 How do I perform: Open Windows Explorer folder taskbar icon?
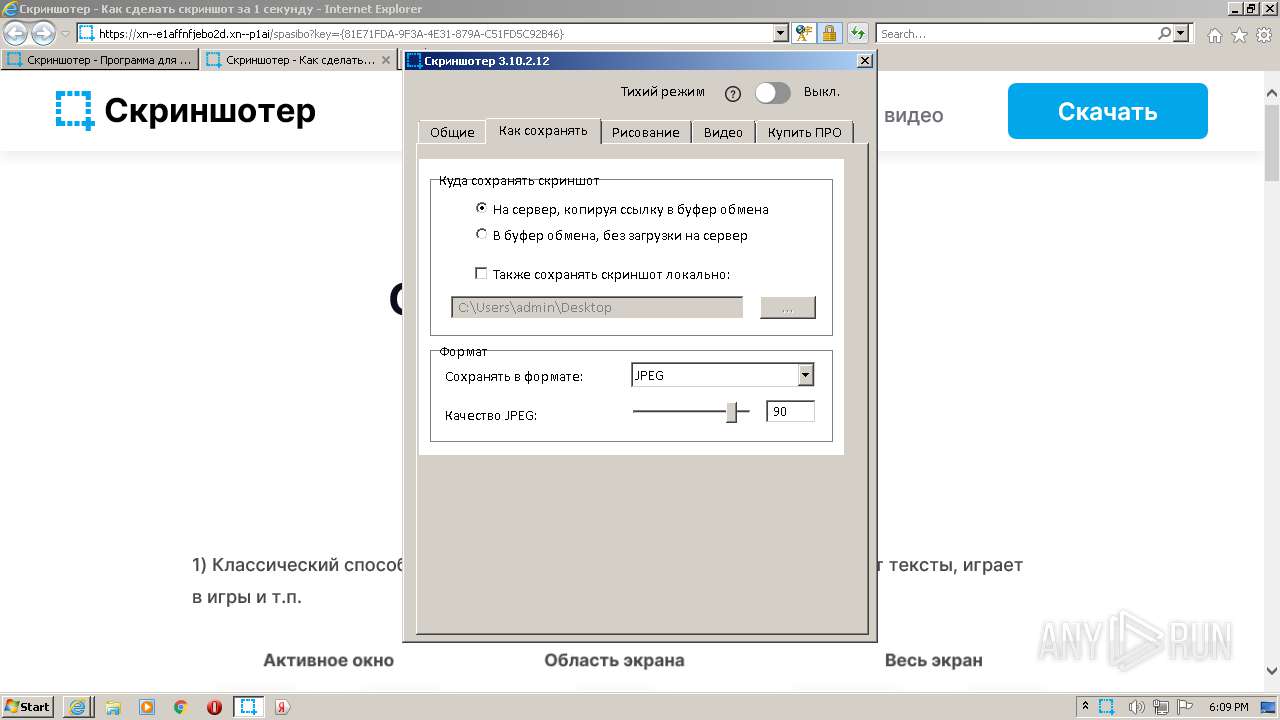[x=113, y=707]
